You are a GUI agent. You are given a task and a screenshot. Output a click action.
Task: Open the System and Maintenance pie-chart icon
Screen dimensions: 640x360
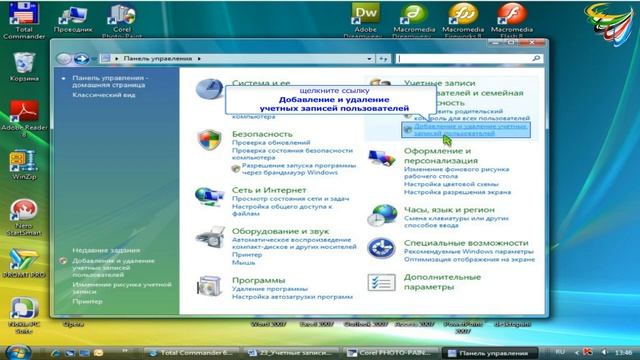pos(209,89)
